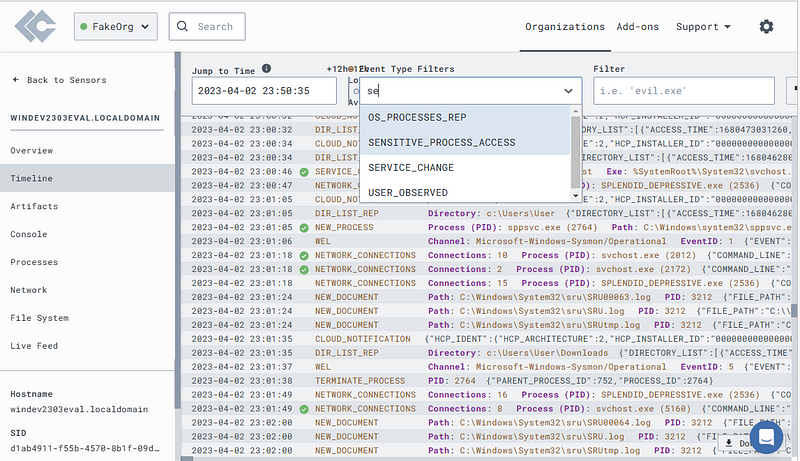Click the search magnifier icon
800x461 pixels.
(x=182, y=26)
